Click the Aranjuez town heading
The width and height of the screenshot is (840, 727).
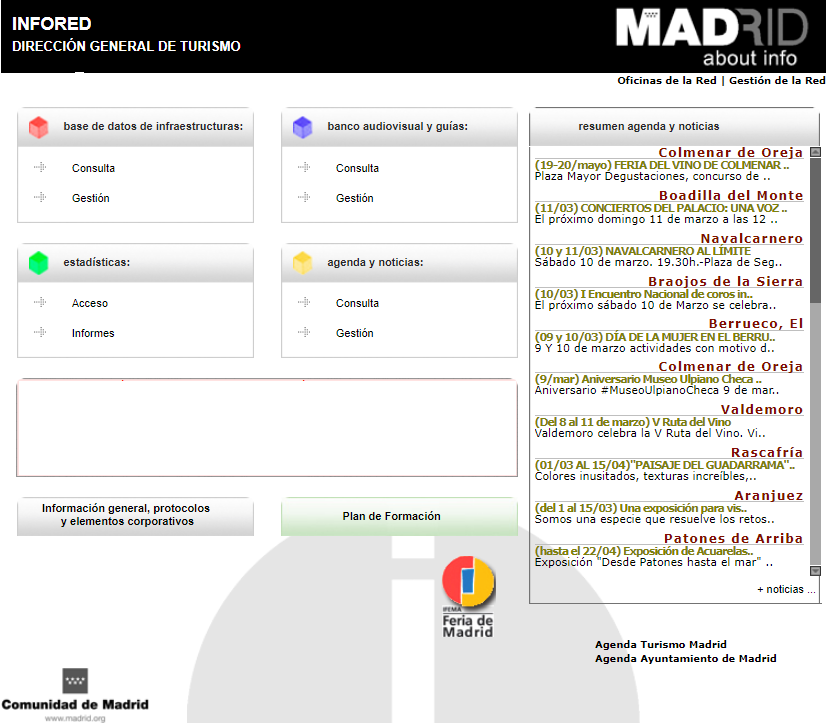pos(769,496)
